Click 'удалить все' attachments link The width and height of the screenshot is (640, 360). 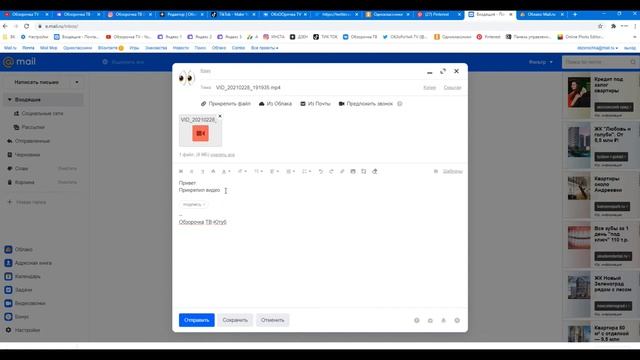click(x=222, y=155)
